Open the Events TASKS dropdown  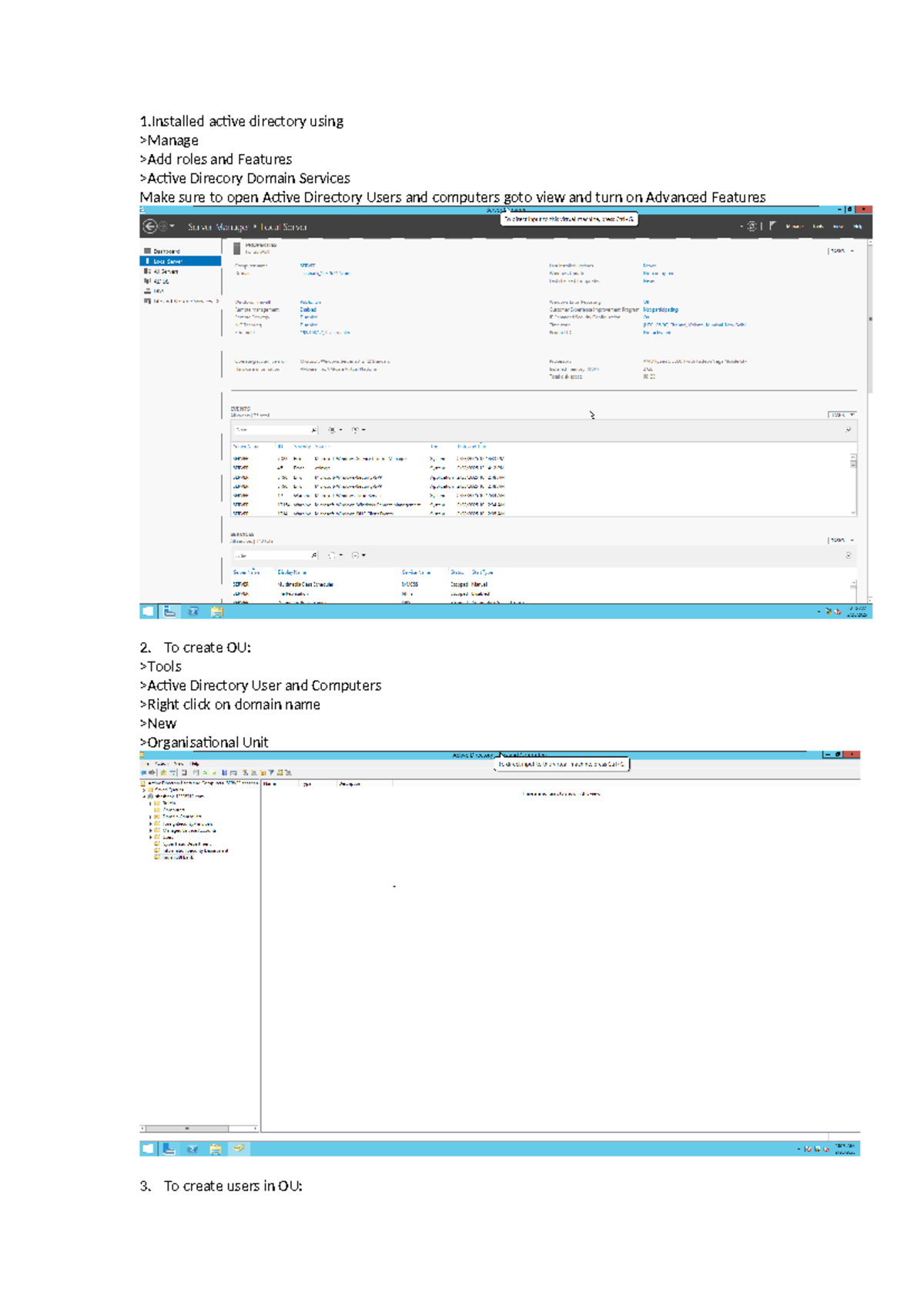[842, 414]
